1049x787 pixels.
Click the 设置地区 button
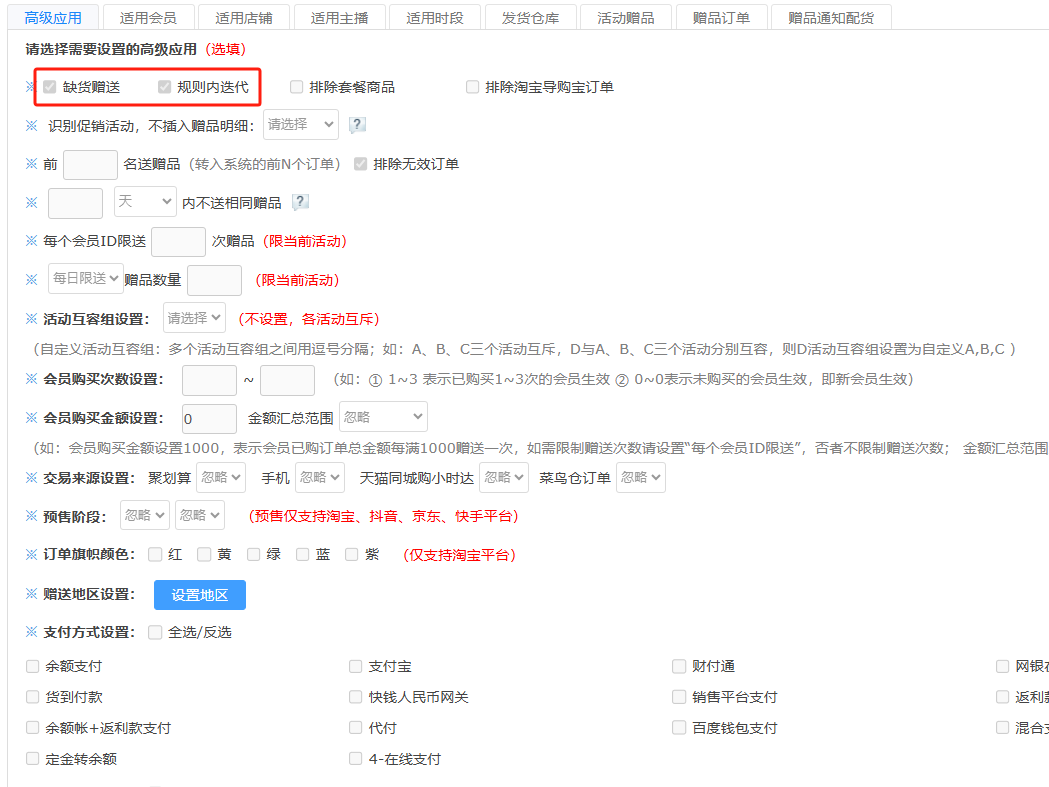(x=200, y=595)
